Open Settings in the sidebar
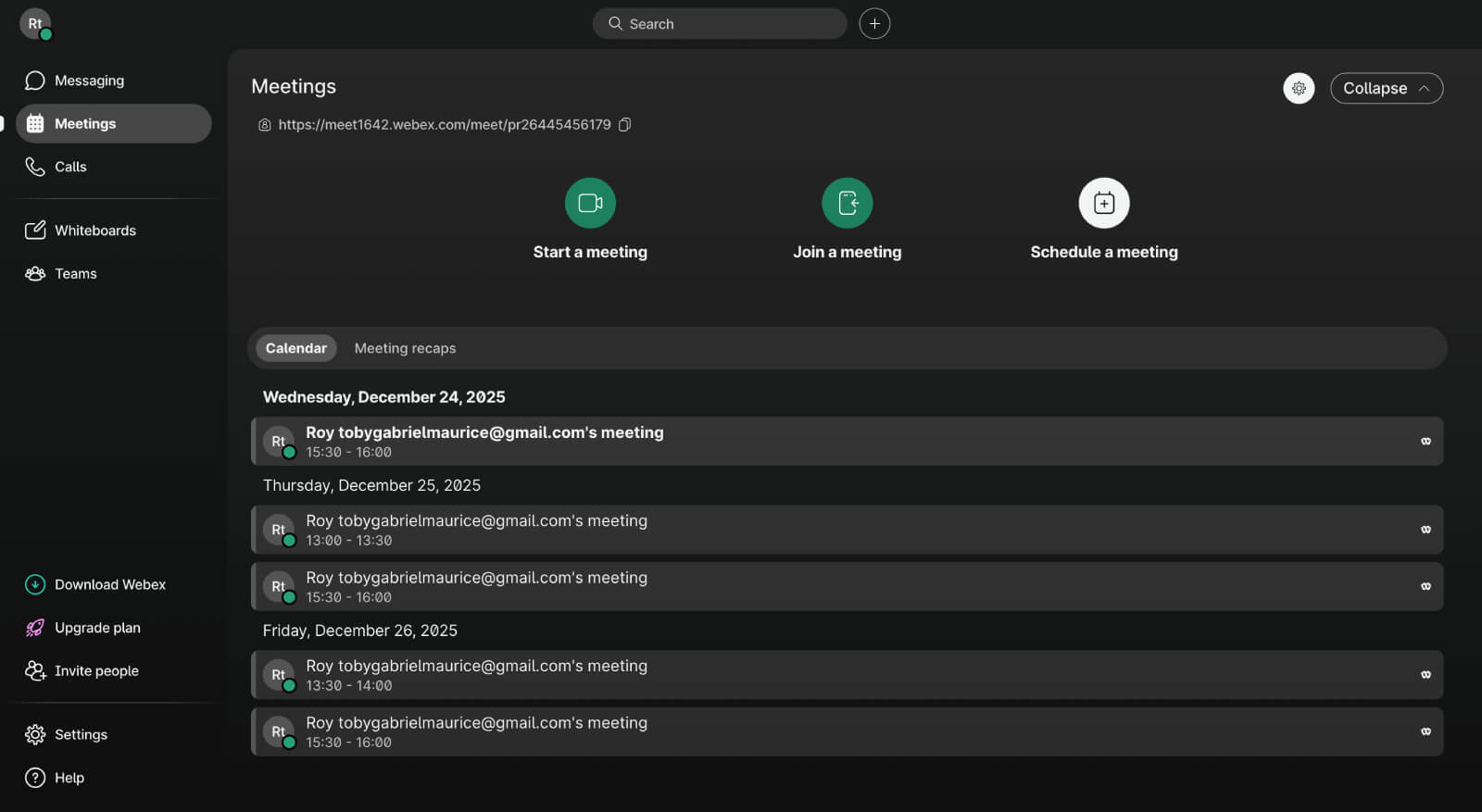The height and width of the screenshot is (812, 1482). 113,734
